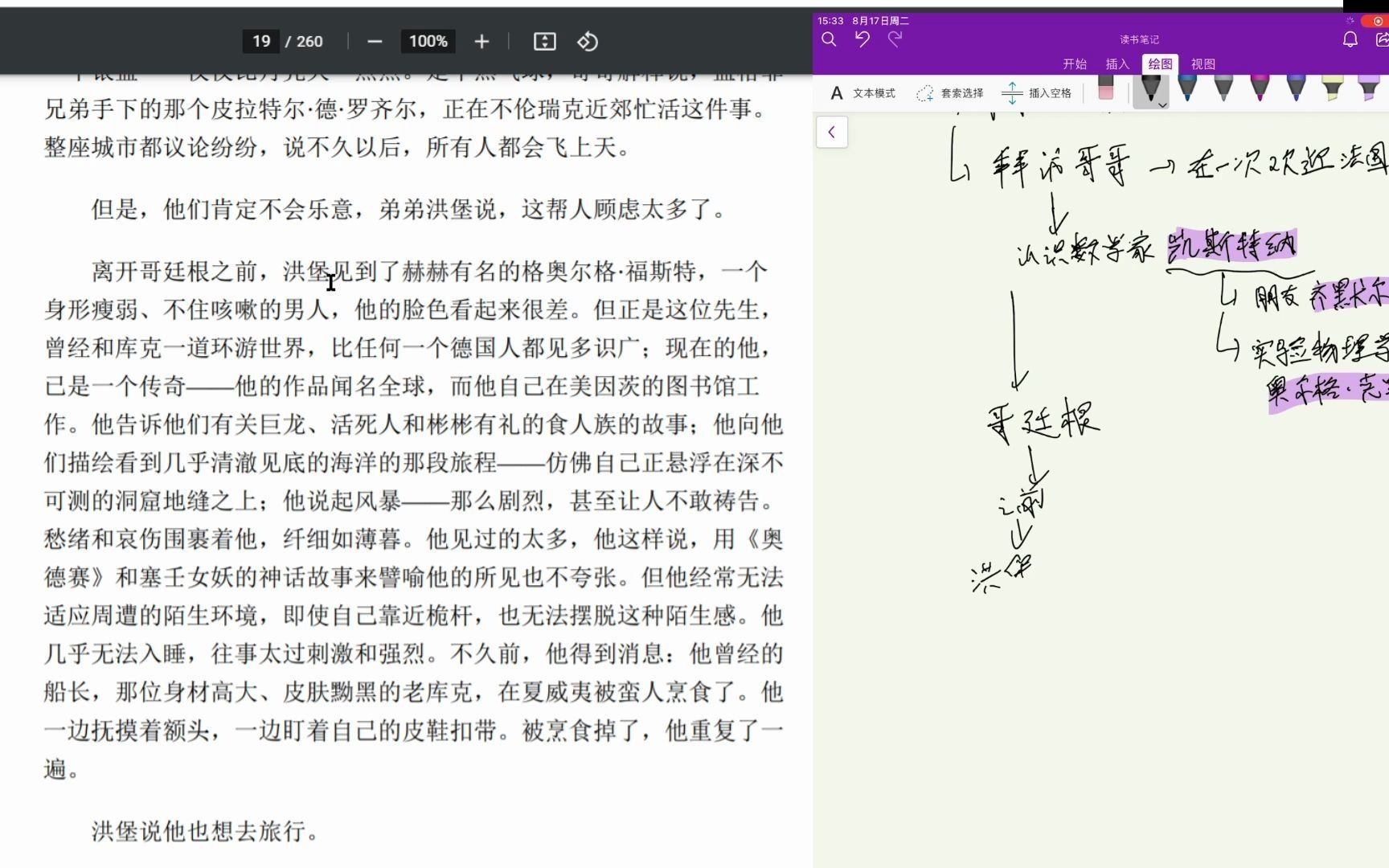The height and width of the screenshot is (868, 1389).
Task: Select the blue pen
Action: 1187,88
